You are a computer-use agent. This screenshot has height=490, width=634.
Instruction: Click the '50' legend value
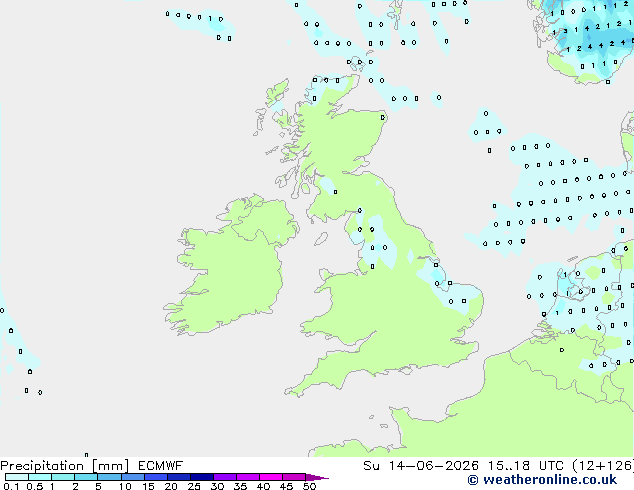point(309,486)
